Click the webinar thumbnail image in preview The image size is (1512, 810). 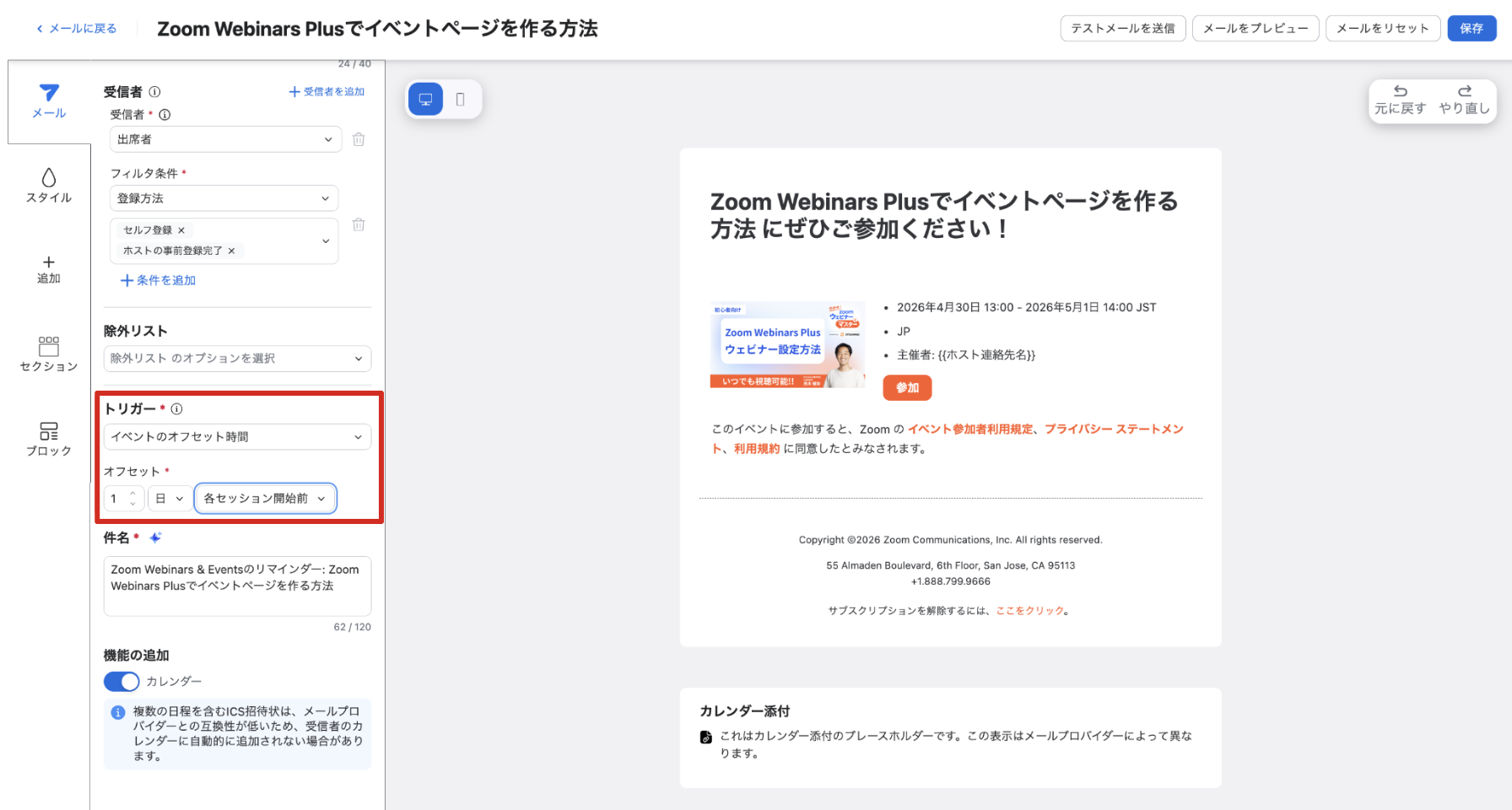787,345
